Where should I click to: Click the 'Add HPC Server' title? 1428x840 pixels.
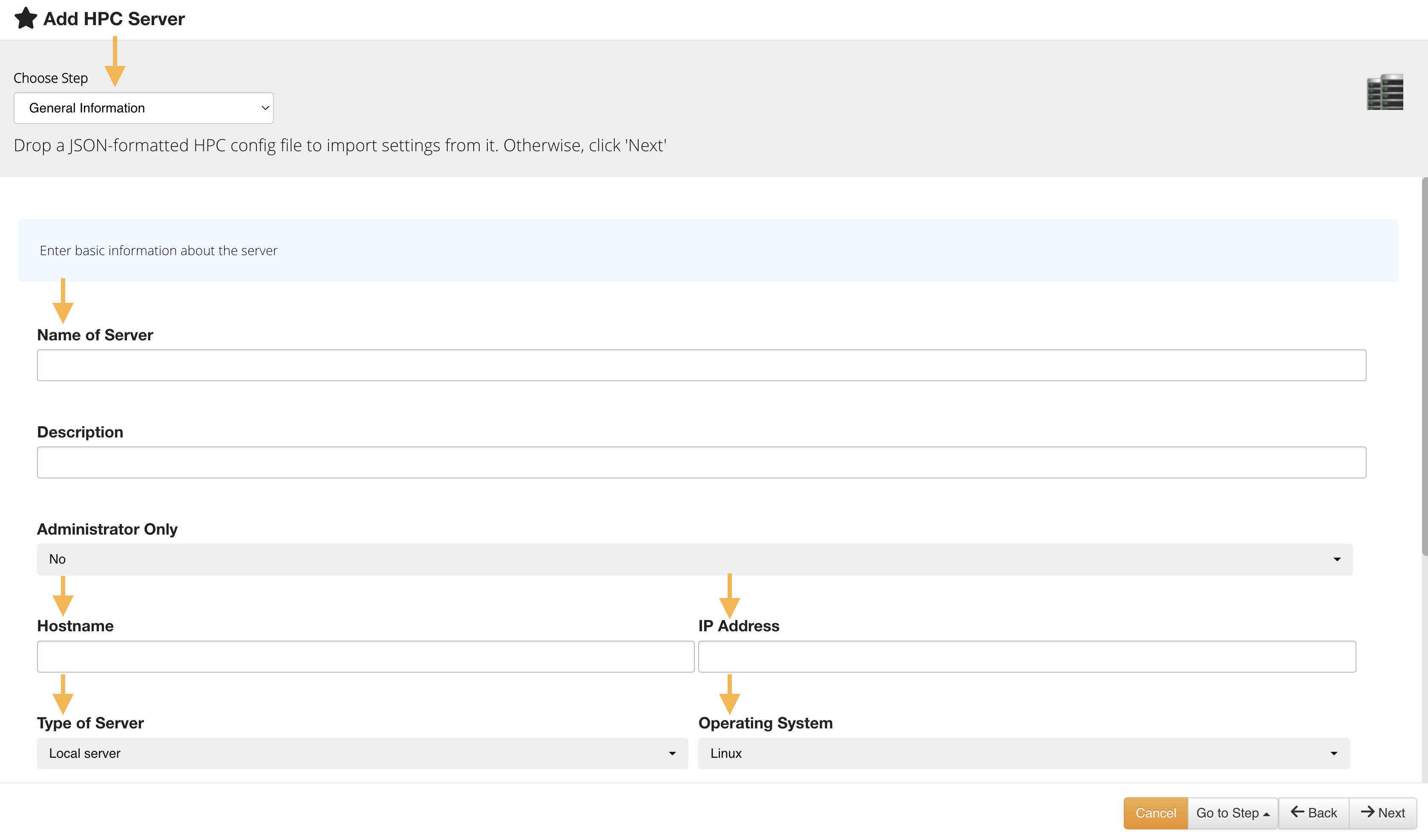[x=114, y=19]
